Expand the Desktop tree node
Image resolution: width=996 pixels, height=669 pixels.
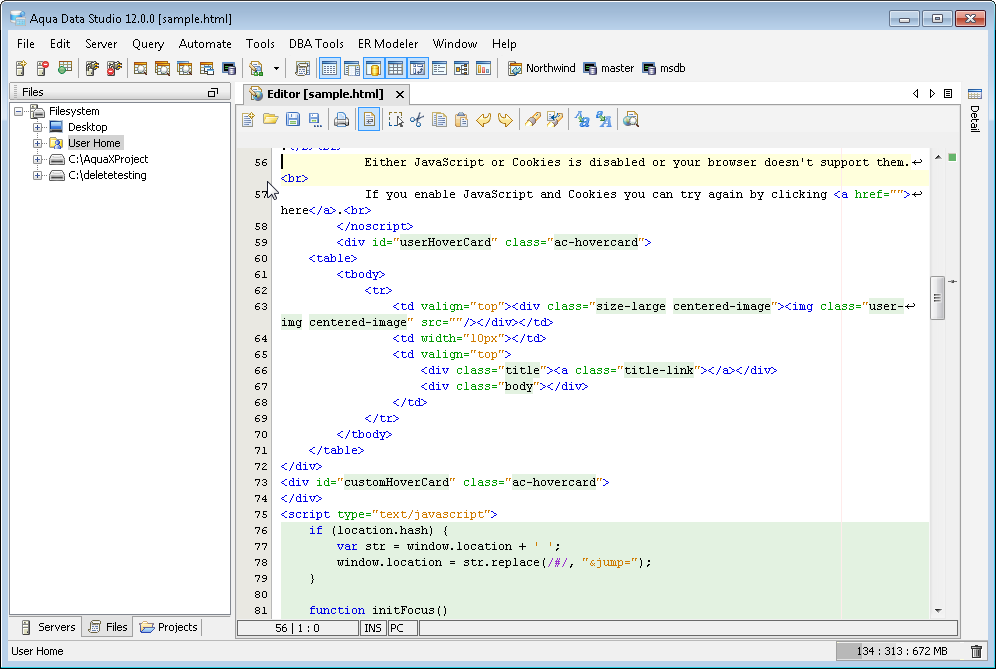point(38,127)
